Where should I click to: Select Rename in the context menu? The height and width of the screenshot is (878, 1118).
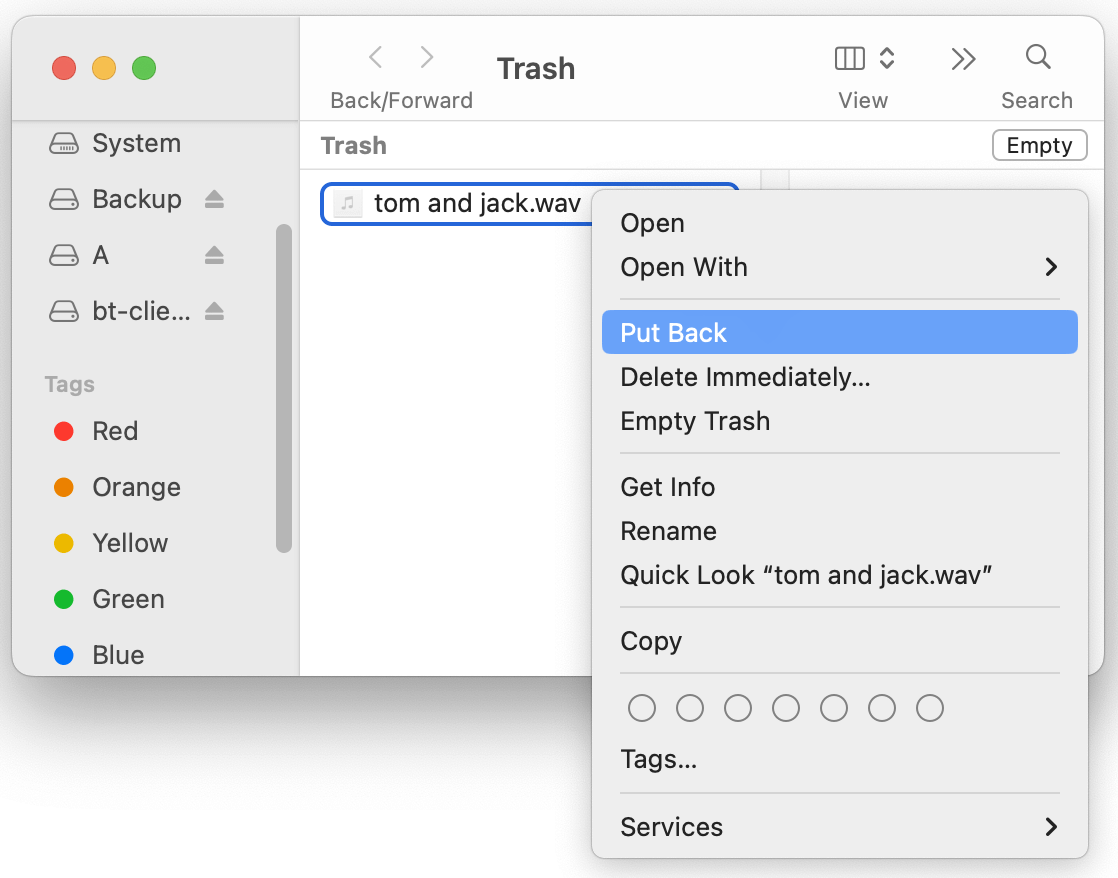[x=668, y=531]
